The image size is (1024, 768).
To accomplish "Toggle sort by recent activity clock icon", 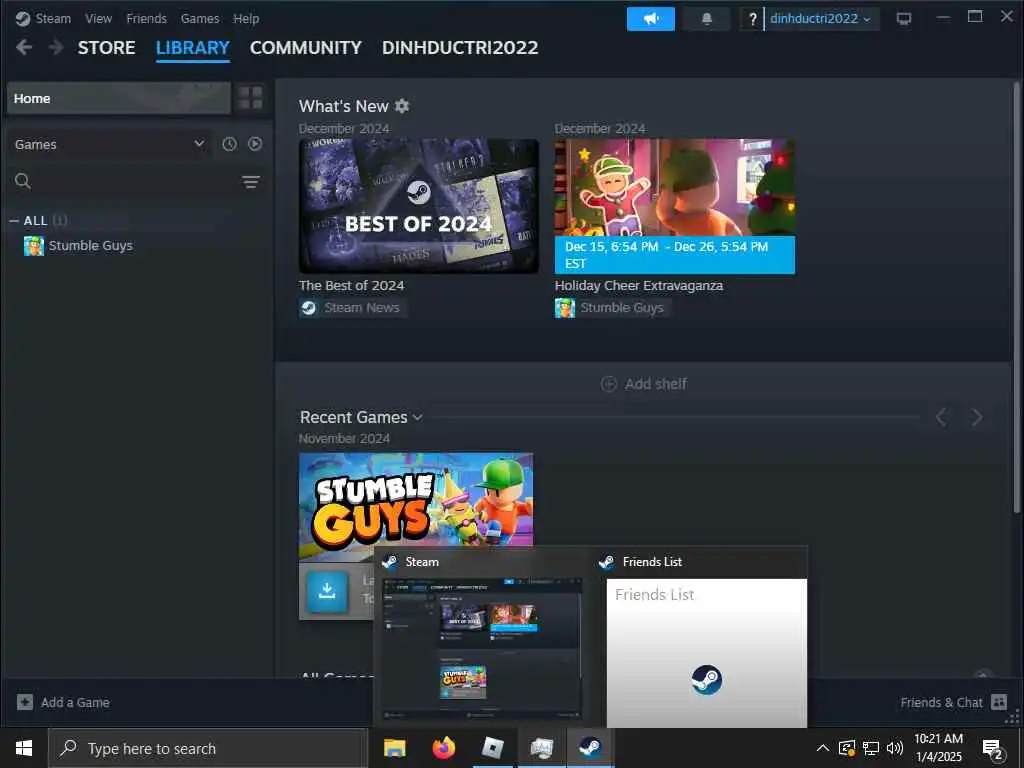I will (x=229, y=144).
